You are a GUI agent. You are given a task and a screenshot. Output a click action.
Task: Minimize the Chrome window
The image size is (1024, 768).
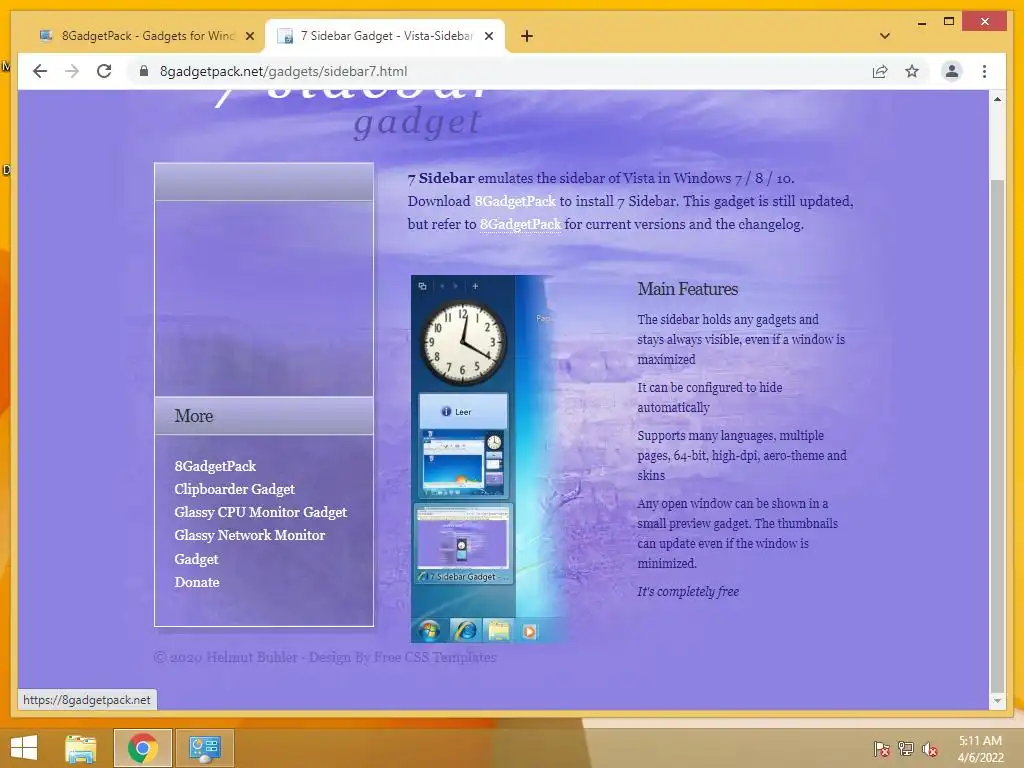(x=921, y=22)
